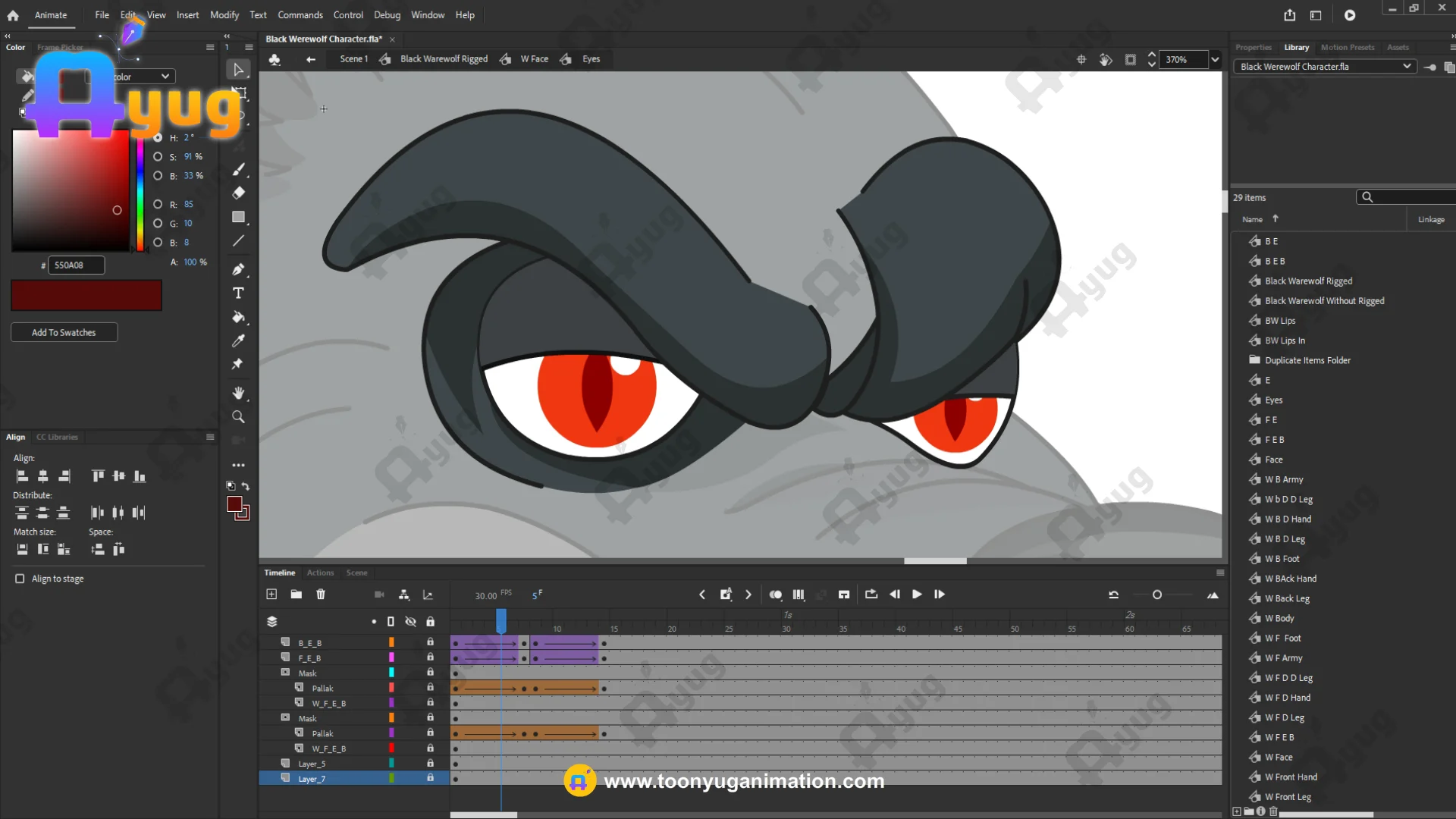Play the timeline animation
Image resolution: width=1456 pixels, height=819 pixels.
[917, 595]
